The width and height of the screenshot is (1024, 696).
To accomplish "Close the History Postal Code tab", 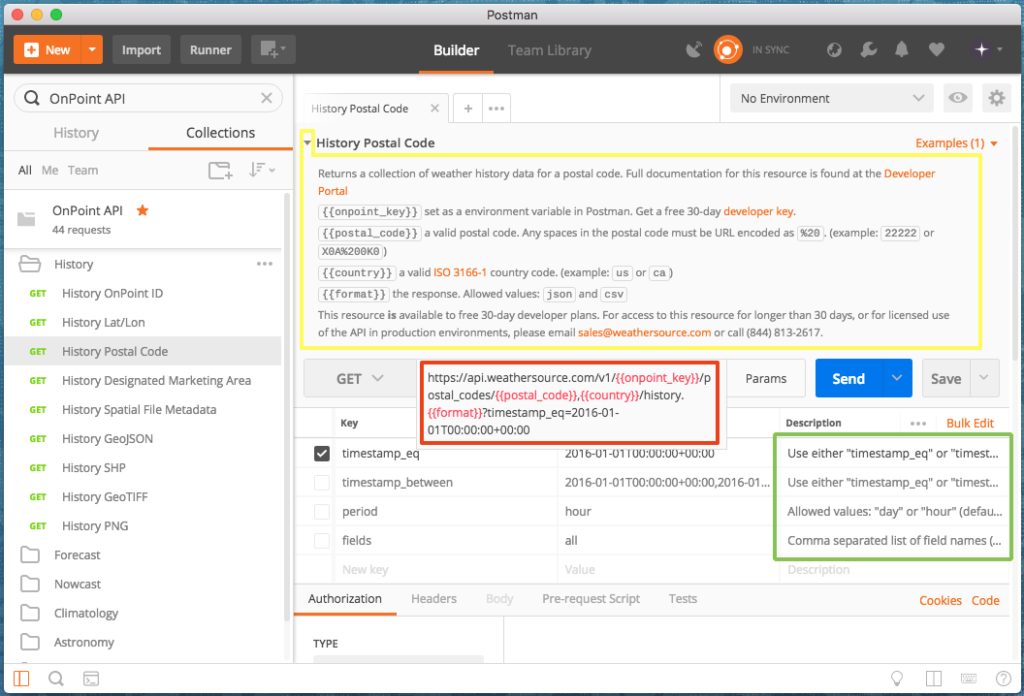I will 434,108.
